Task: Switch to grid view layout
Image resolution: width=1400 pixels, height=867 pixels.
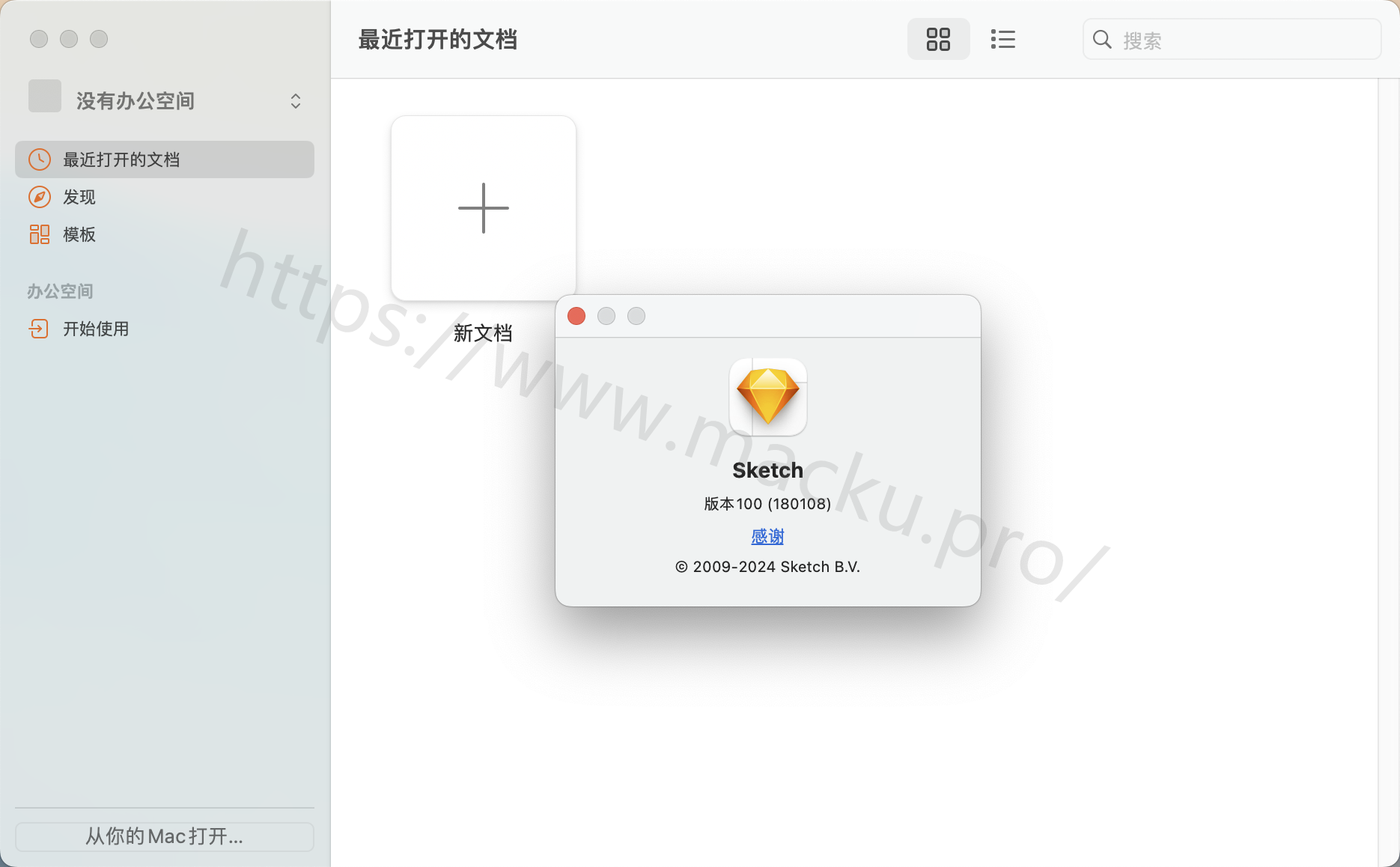Action: [938, 39]
